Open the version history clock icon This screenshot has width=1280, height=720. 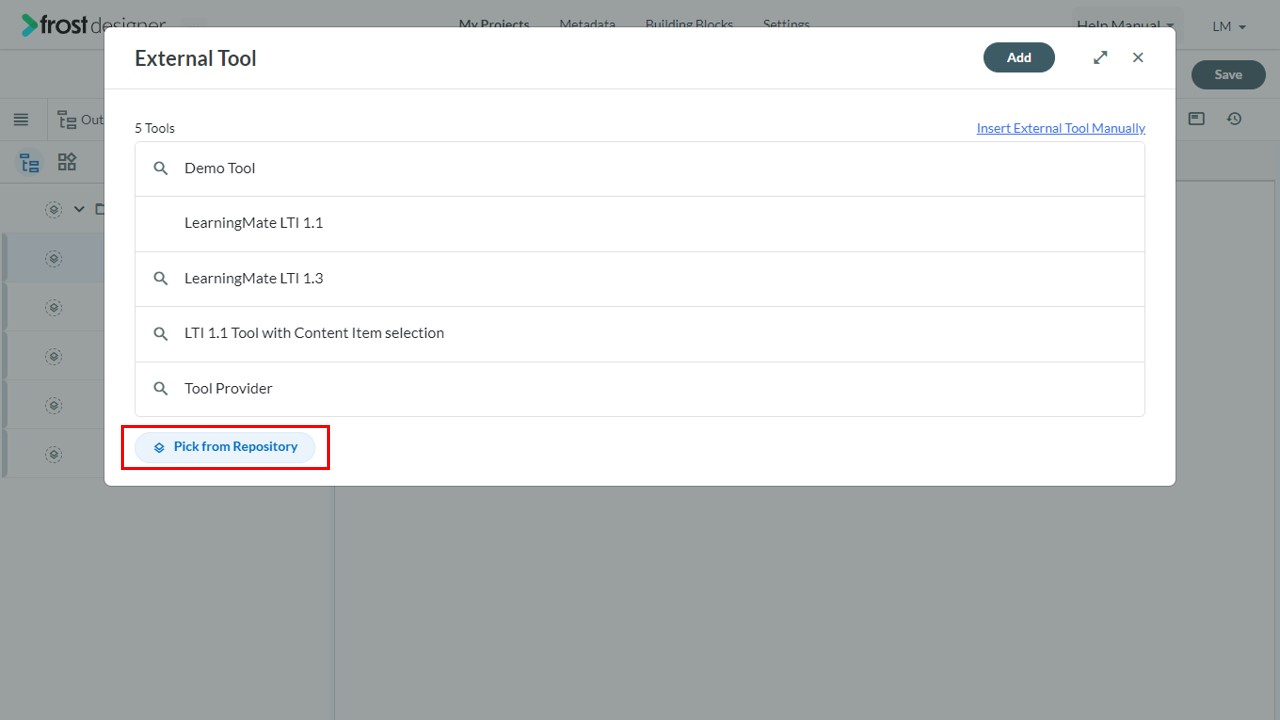click(1235, 119)
